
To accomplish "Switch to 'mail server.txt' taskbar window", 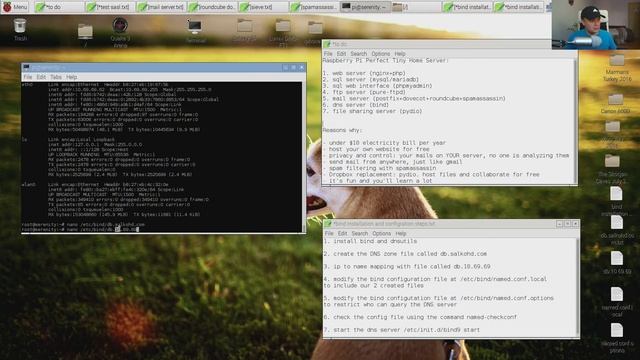I will point(161,7).
